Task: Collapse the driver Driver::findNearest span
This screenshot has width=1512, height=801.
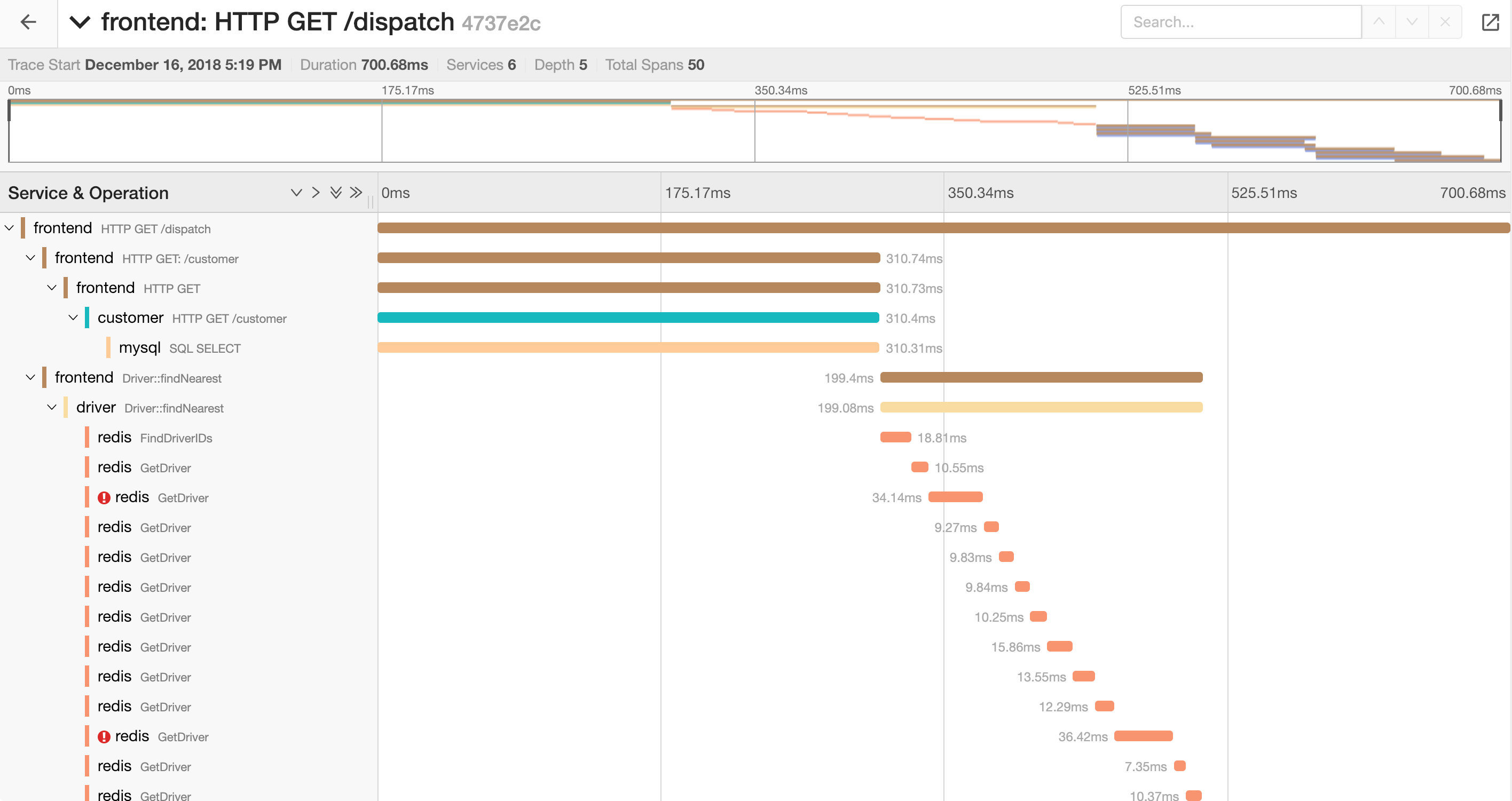Action: [x=52, y=407]
